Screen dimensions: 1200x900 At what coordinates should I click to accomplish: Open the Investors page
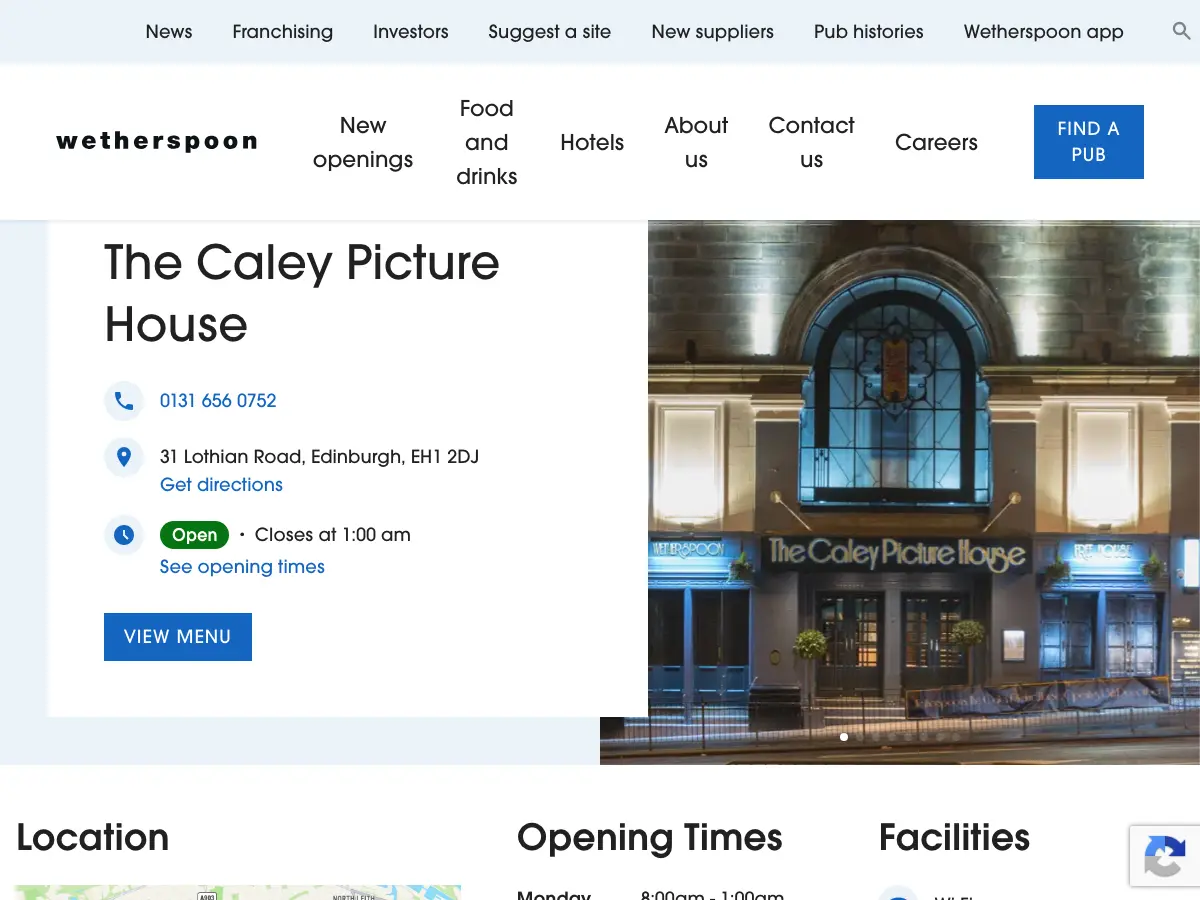point(411,32)
